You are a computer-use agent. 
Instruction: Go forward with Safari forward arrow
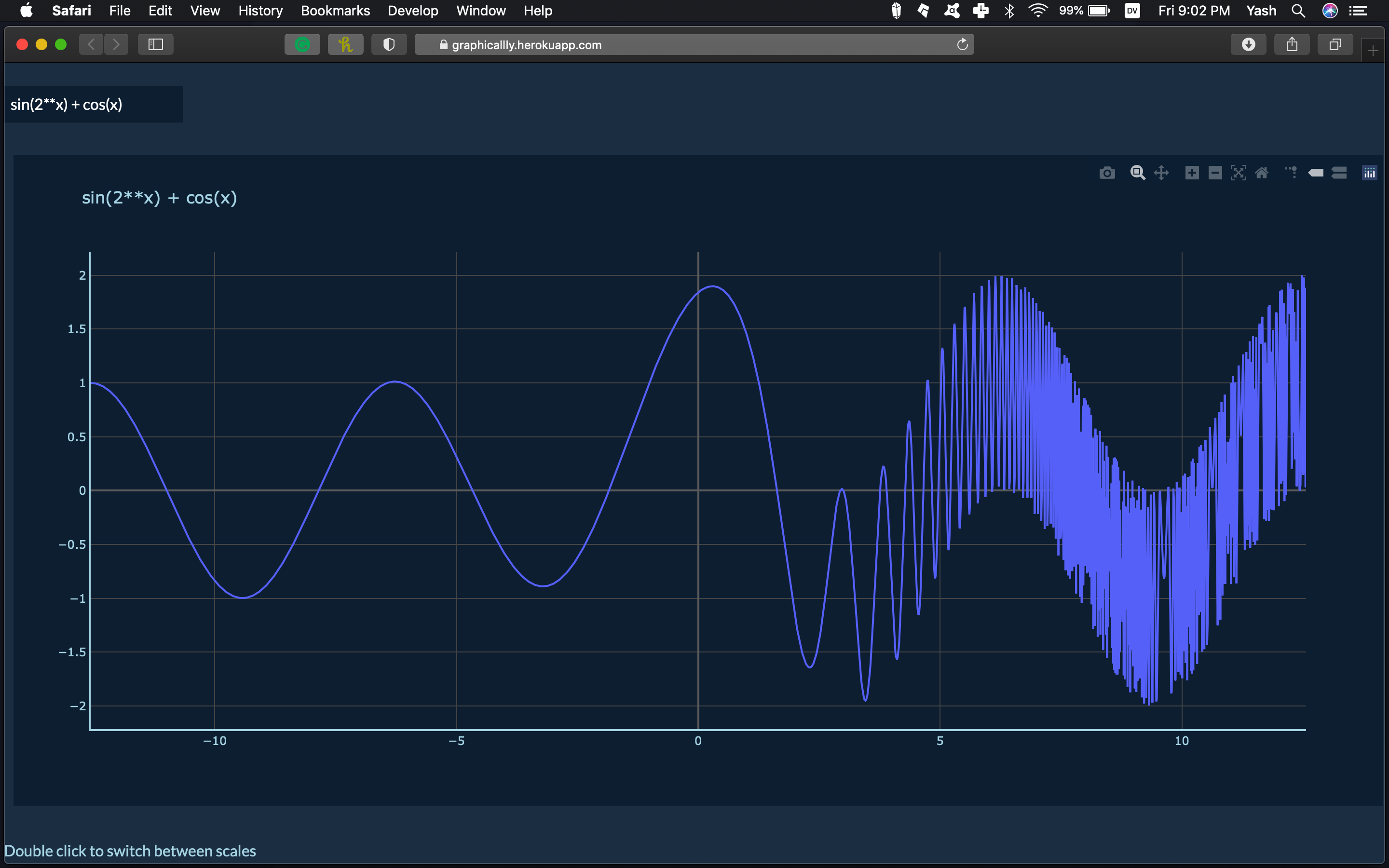116,44
